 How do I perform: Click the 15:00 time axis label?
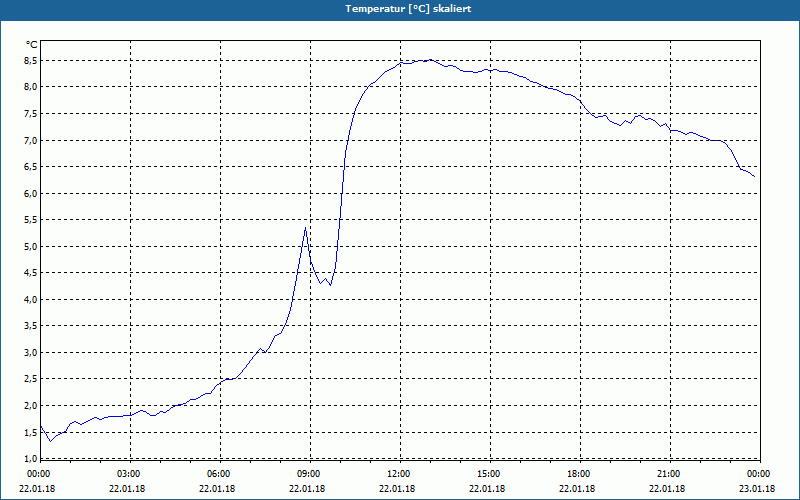(488, 474)
